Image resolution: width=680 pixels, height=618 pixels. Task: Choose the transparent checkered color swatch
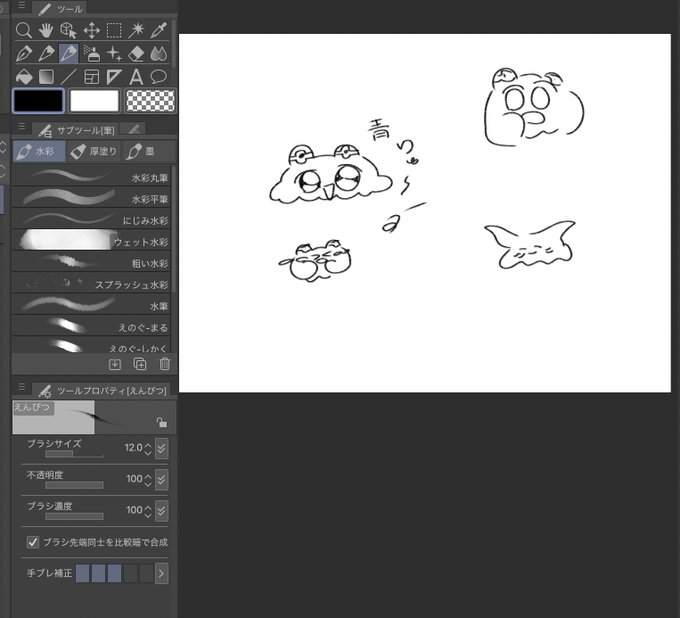(x=150, y=101)
